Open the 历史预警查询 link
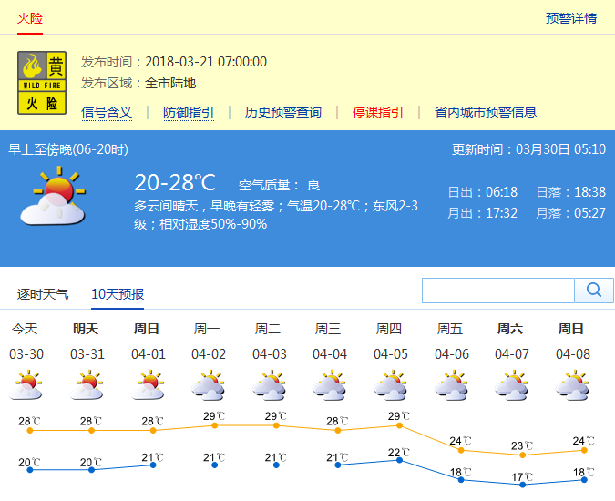This screenshot has width=615, height=501. coord(283,112)
